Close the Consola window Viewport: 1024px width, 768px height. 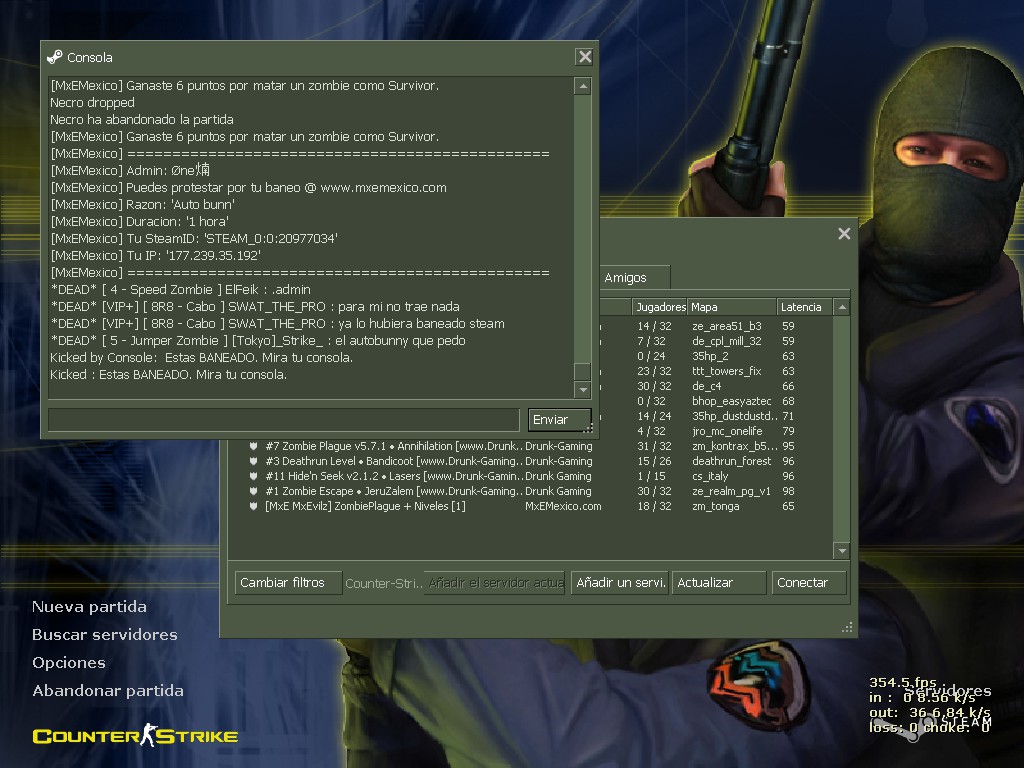584,57
